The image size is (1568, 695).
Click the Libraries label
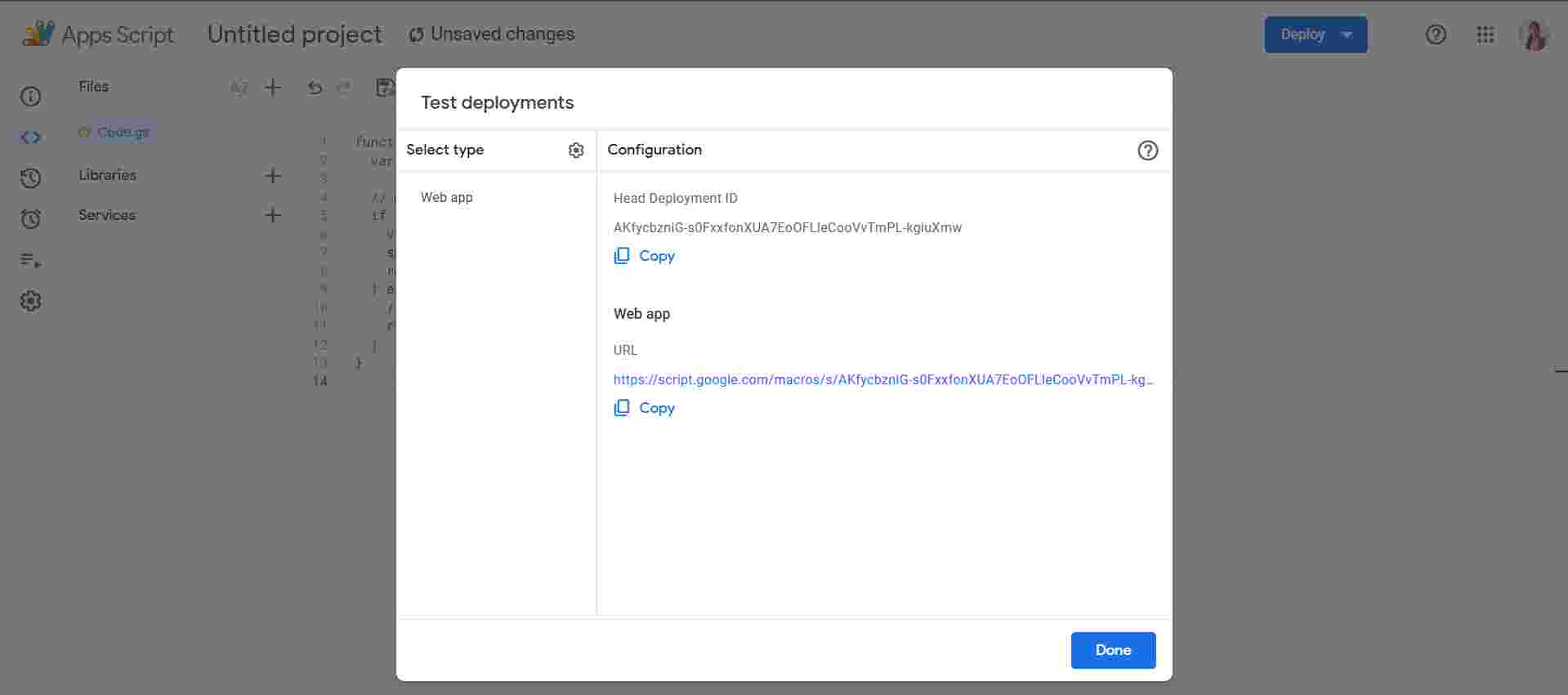coord(108,175)
